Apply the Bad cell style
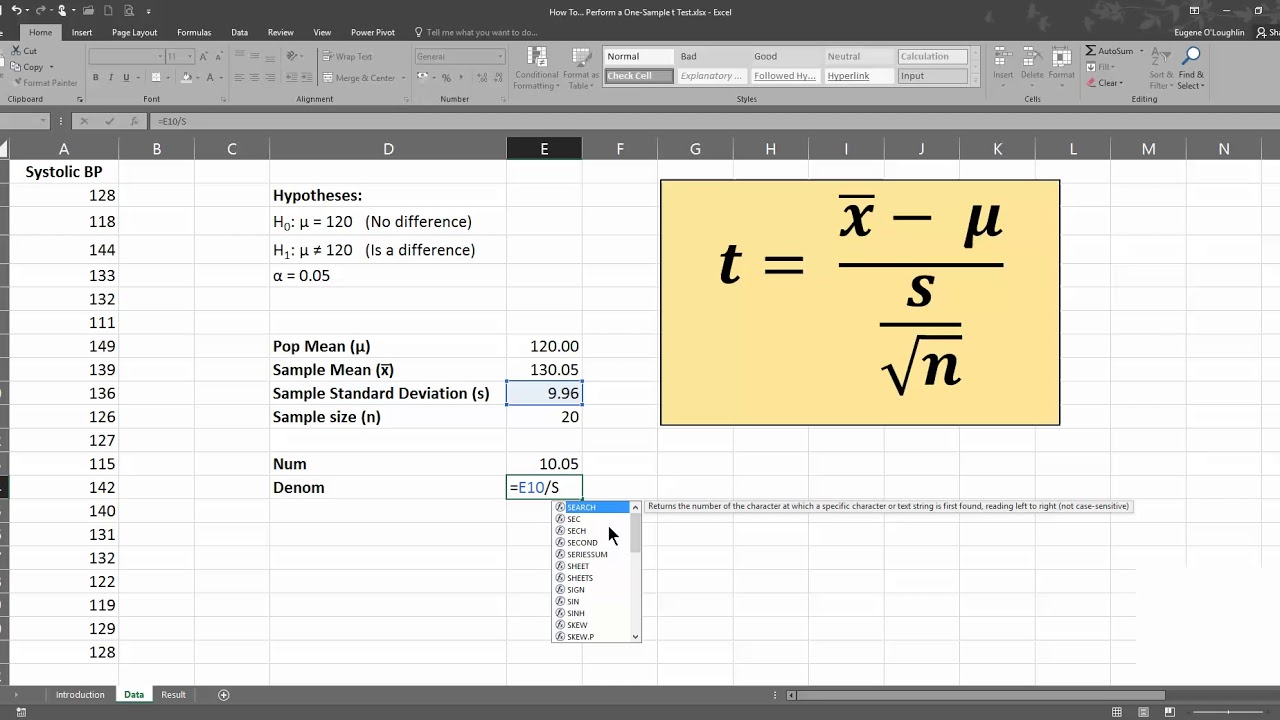This screenshot has height=720, width=1280. [712, 57]
